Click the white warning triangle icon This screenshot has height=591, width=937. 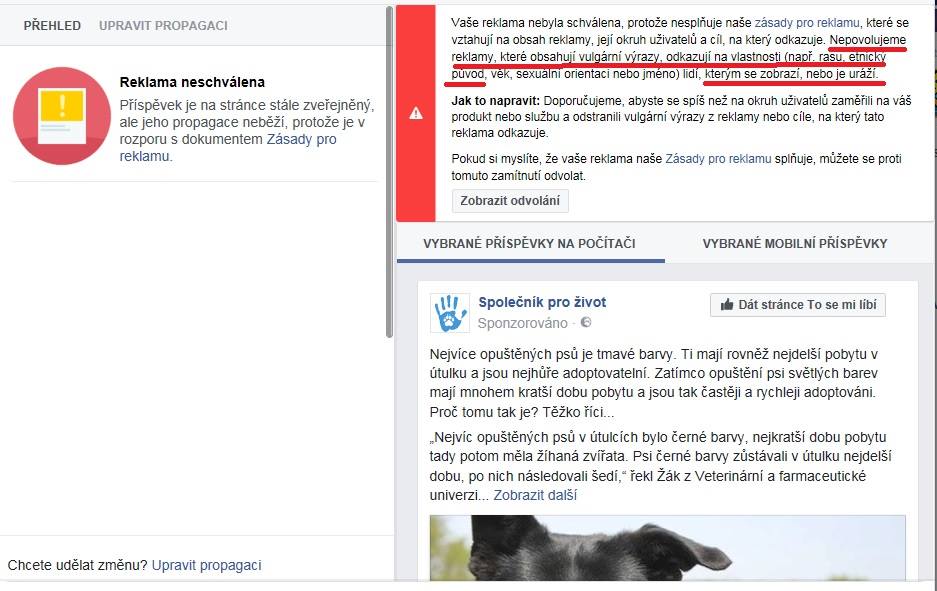coord(416,113)
